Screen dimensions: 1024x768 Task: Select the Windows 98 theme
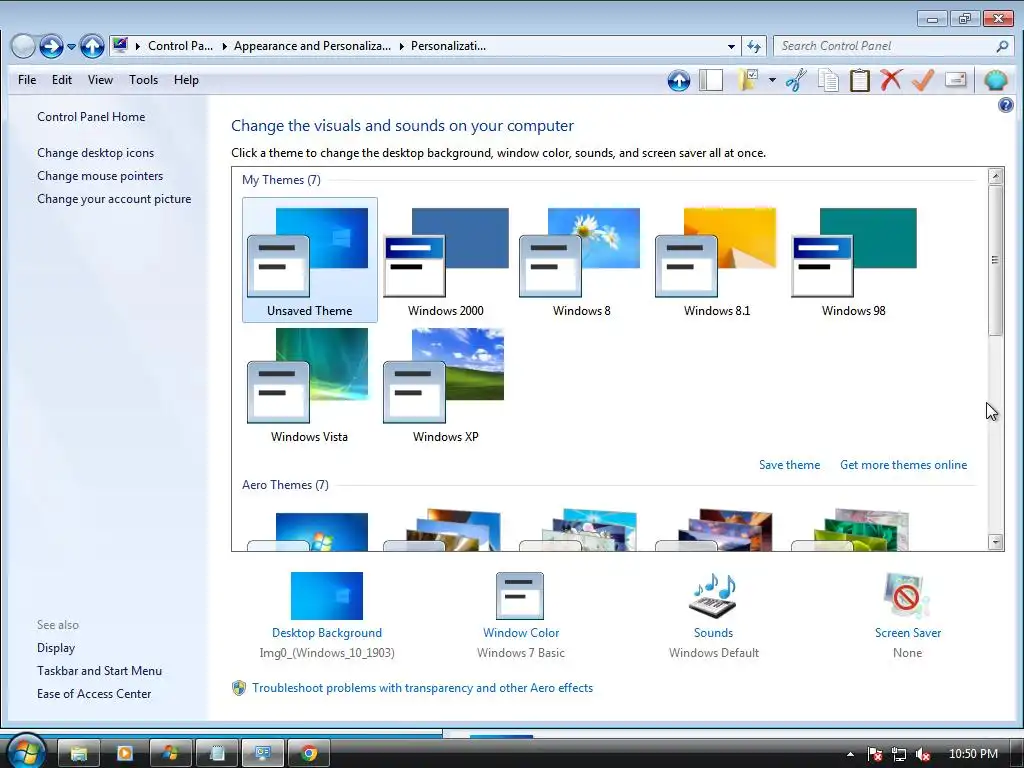pos(854,260)
